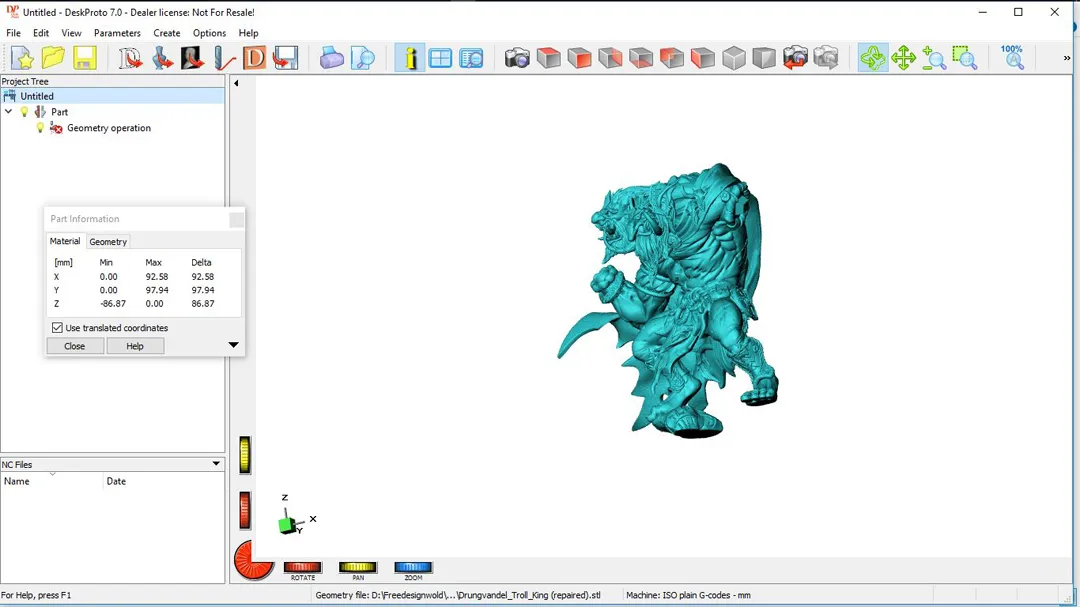This screenshot has width=1080, height=607.
Task: Activate the green mouse Rotate tool icon
Action: click(x=873, y=58)
